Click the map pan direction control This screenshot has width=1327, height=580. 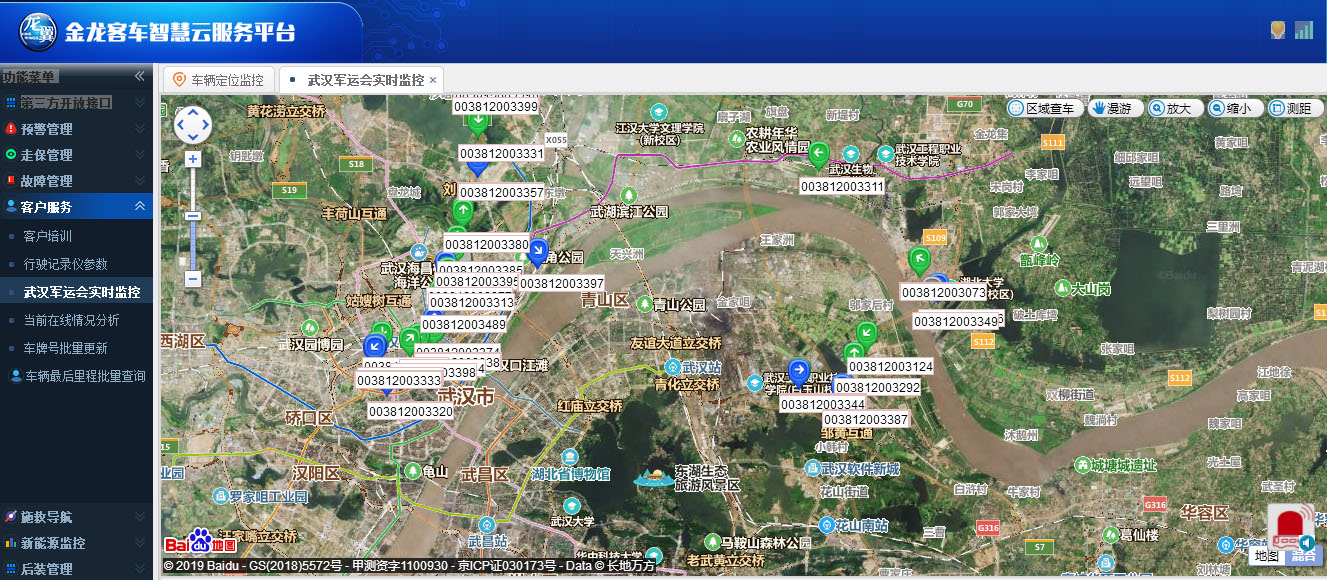193,125
